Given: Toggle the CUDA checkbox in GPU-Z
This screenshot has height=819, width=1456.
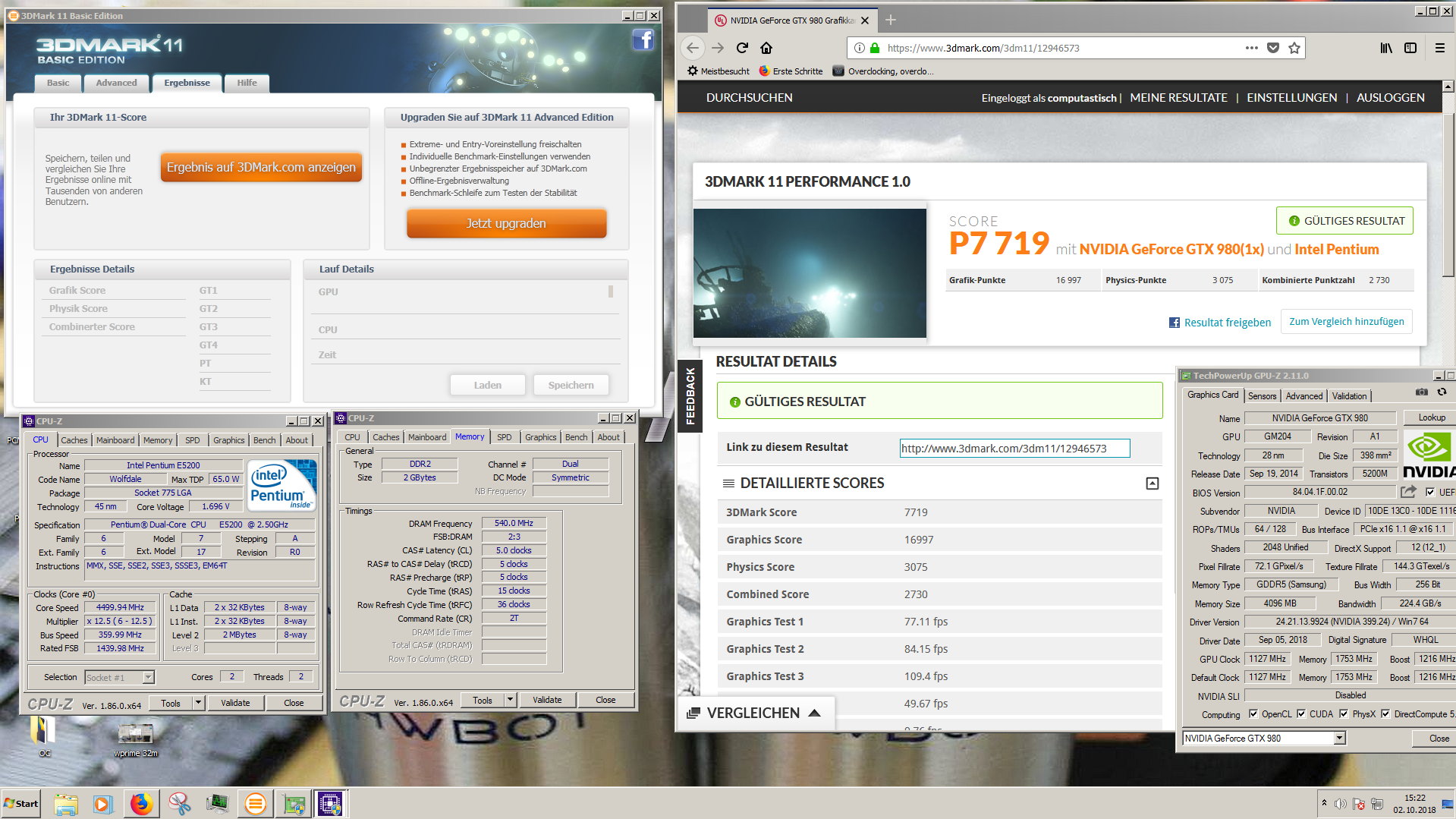Looking at the screenshot, I should point(1301,714).
